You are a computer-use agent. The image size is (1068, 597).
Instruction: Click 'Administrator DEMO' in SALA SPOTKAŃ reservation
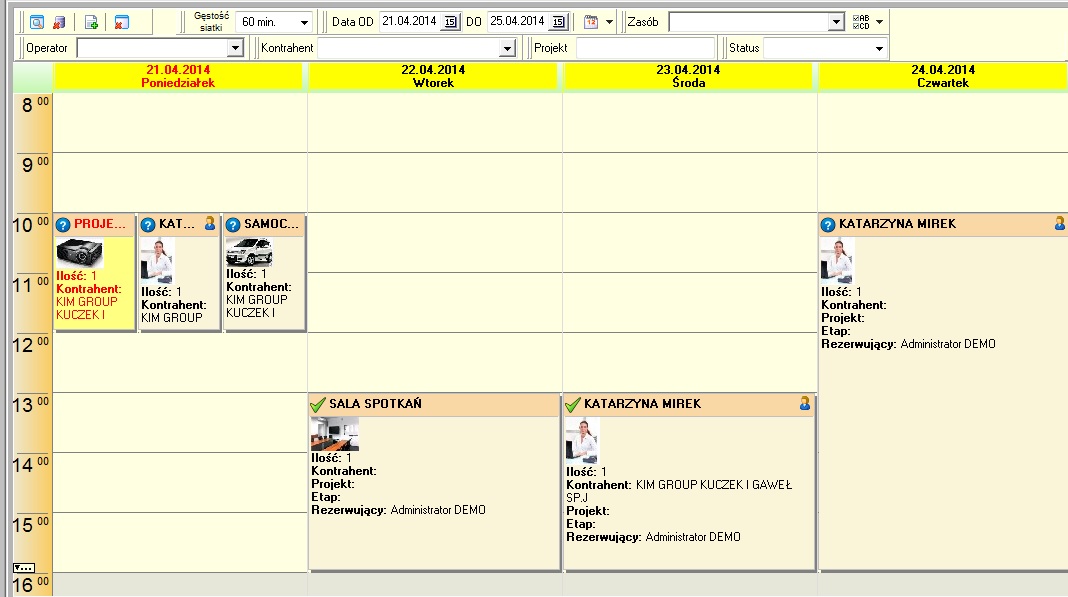[x=438, y=510]
